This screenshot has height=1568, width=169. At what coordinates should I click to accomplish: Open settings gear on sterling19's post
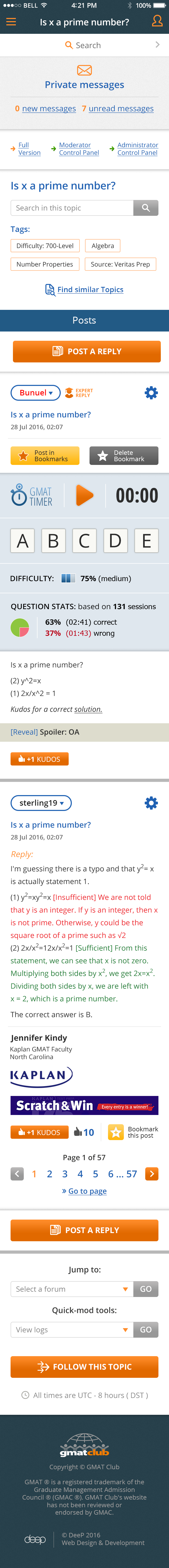[151, 803]
